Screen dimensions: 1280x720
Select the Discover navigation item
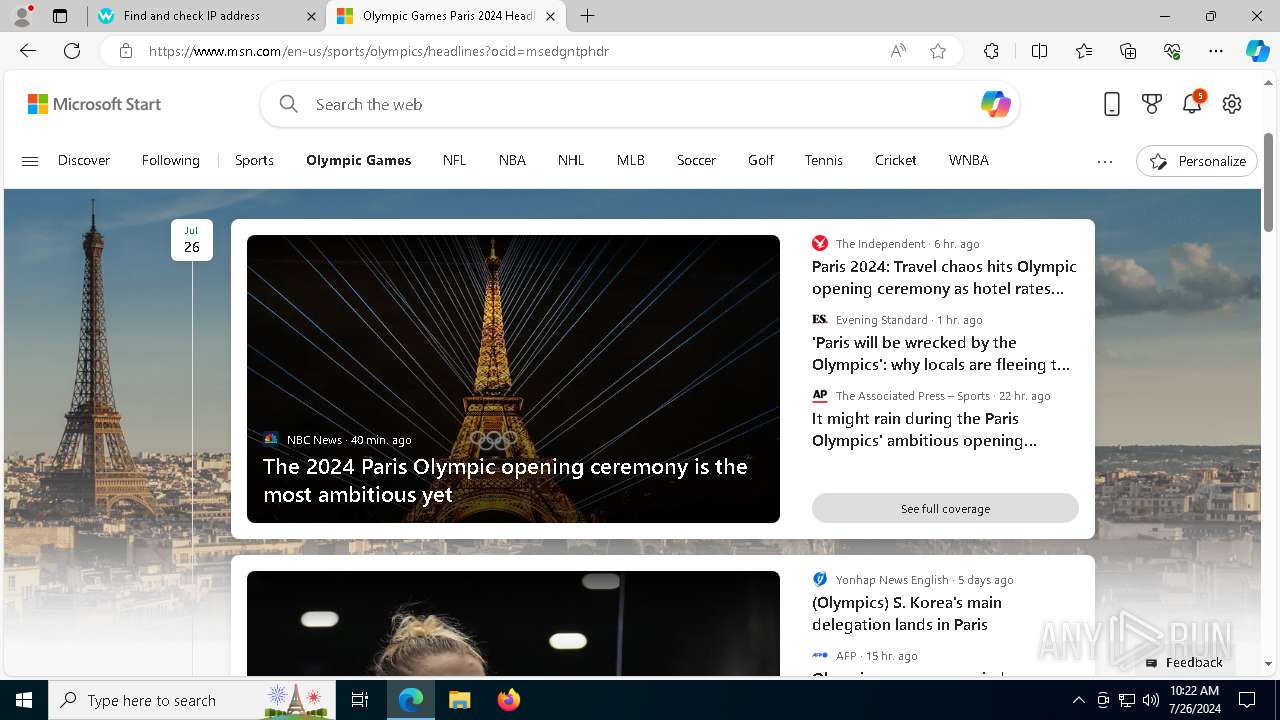coord(84,160)
